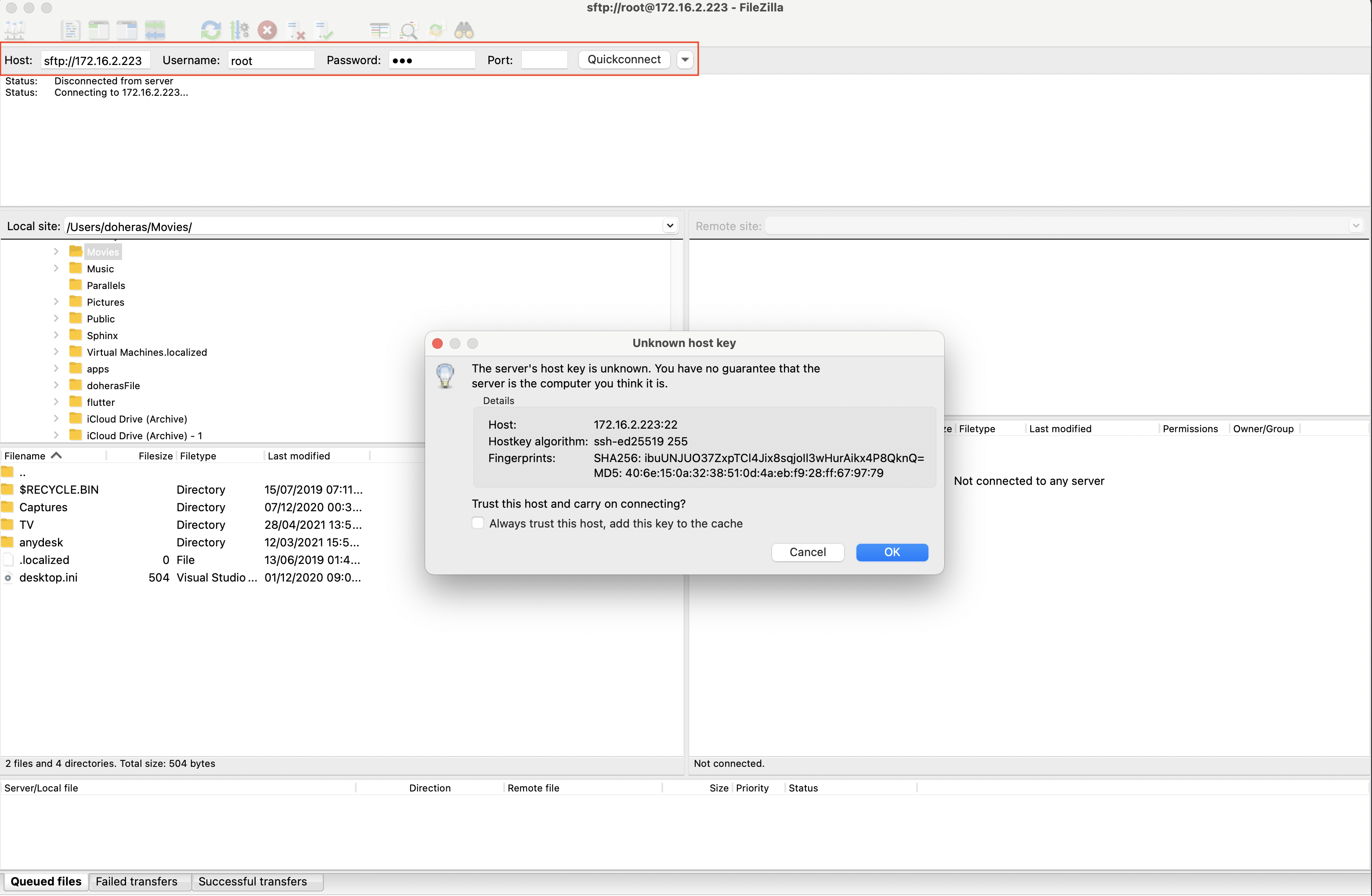Expand the doherasFile folder node

click(x=56, y=385)
